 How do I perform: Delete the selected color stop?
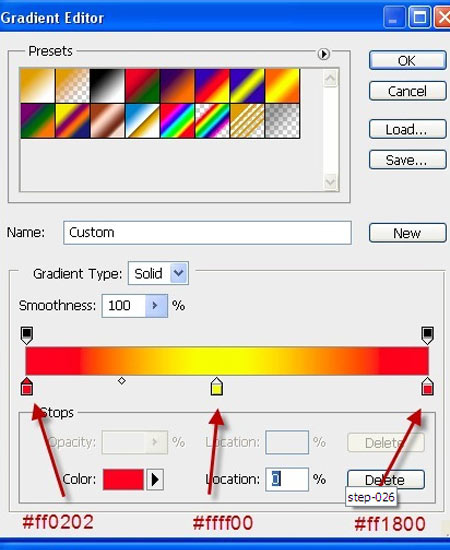[386, 479]
